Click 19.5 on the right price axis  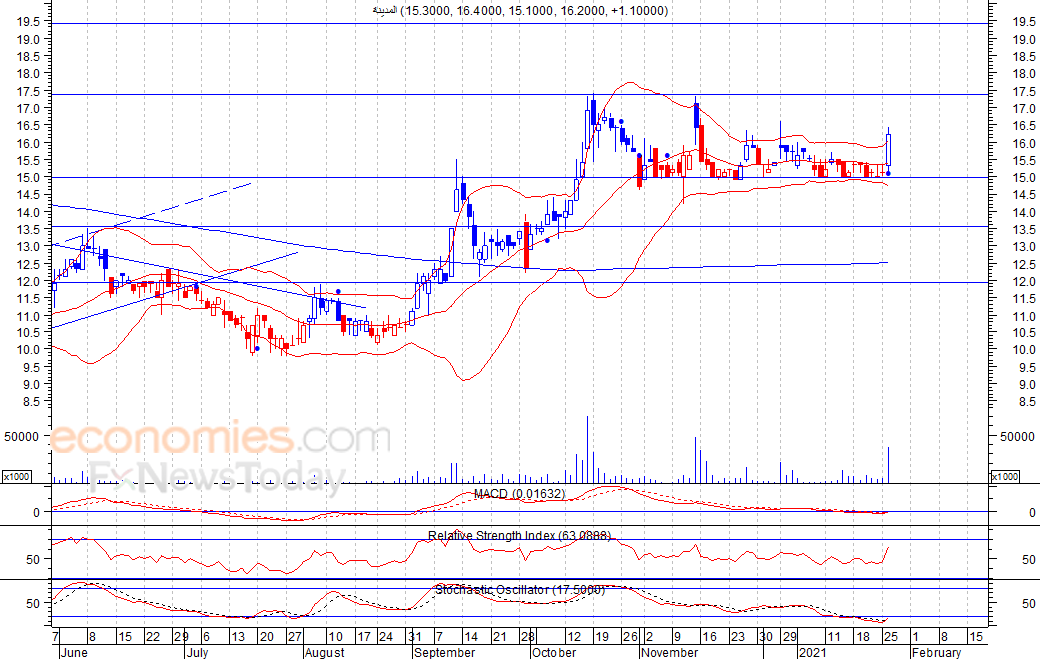[x=1024, y=22]
